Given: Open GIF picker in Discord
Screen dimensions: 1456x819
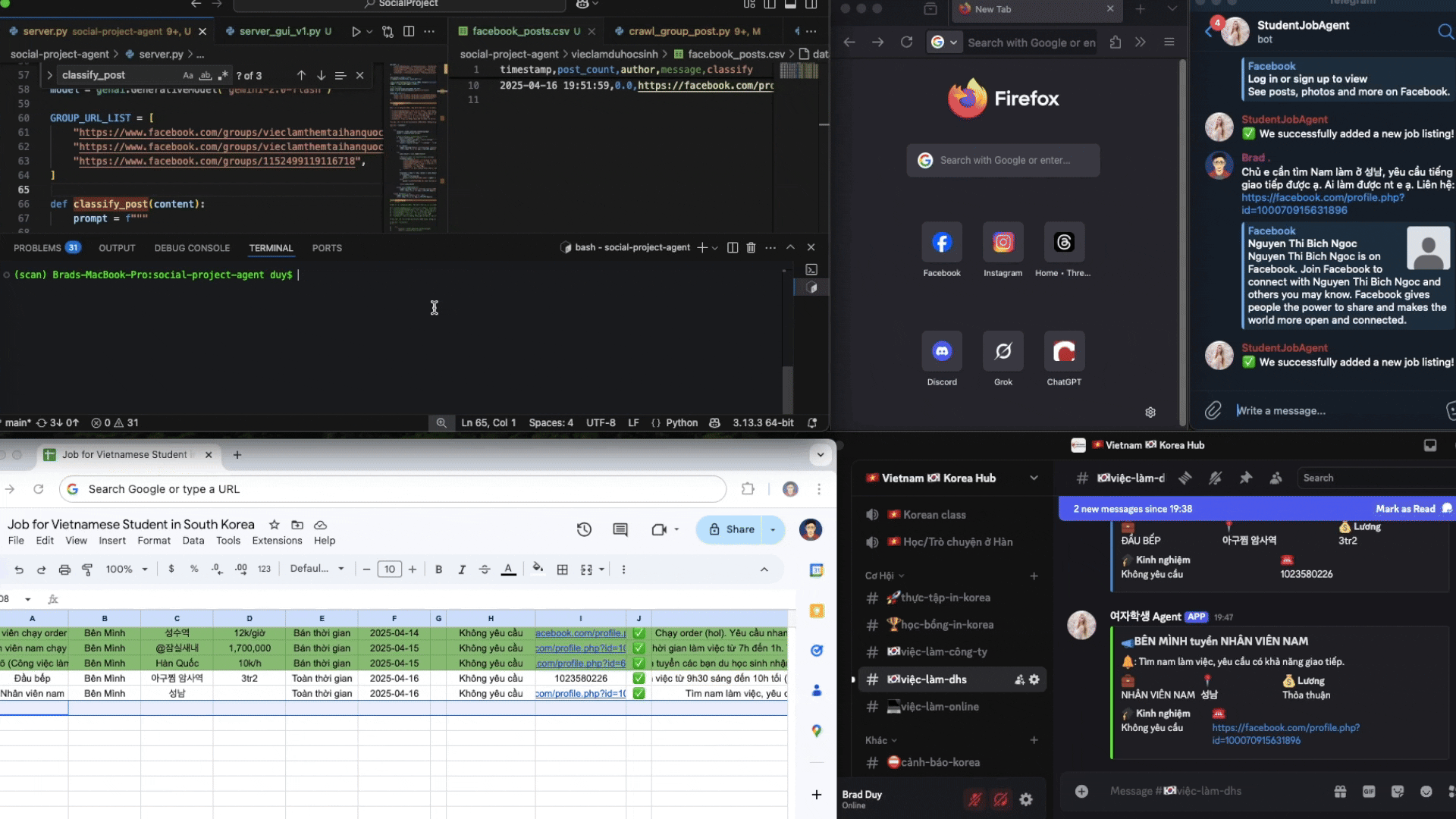Looking at the screenshot, I should tap(1369, 791).
